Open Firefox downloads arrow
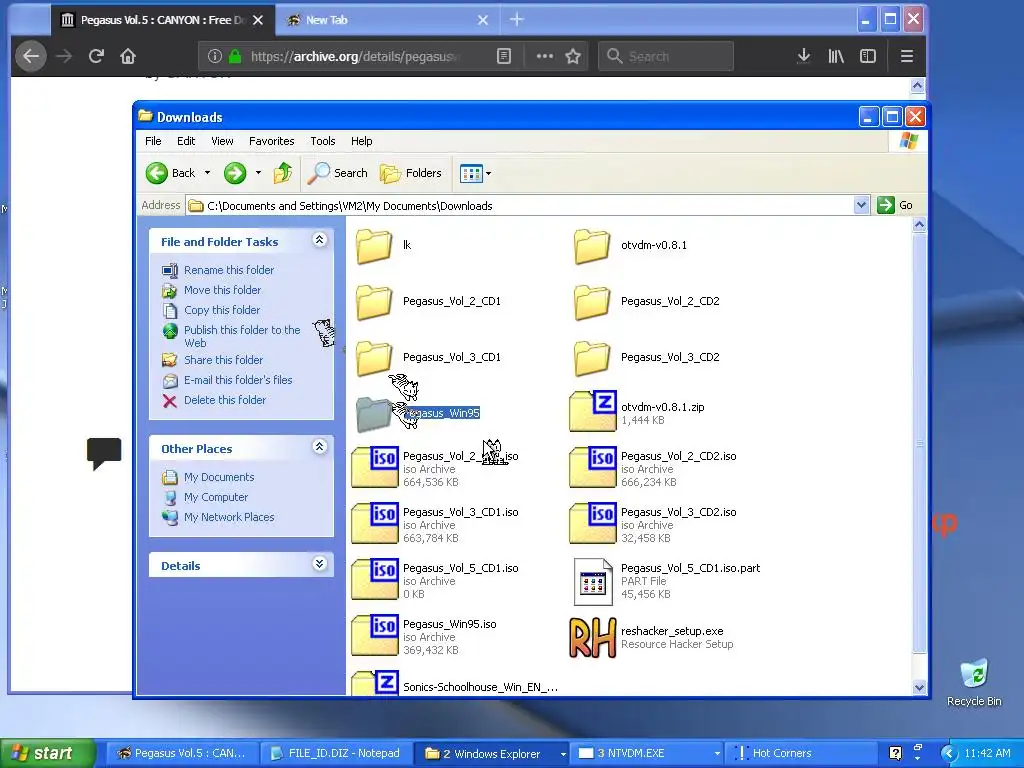The height and width of the screenshot is (768, 1024). (x=804, y=56)
